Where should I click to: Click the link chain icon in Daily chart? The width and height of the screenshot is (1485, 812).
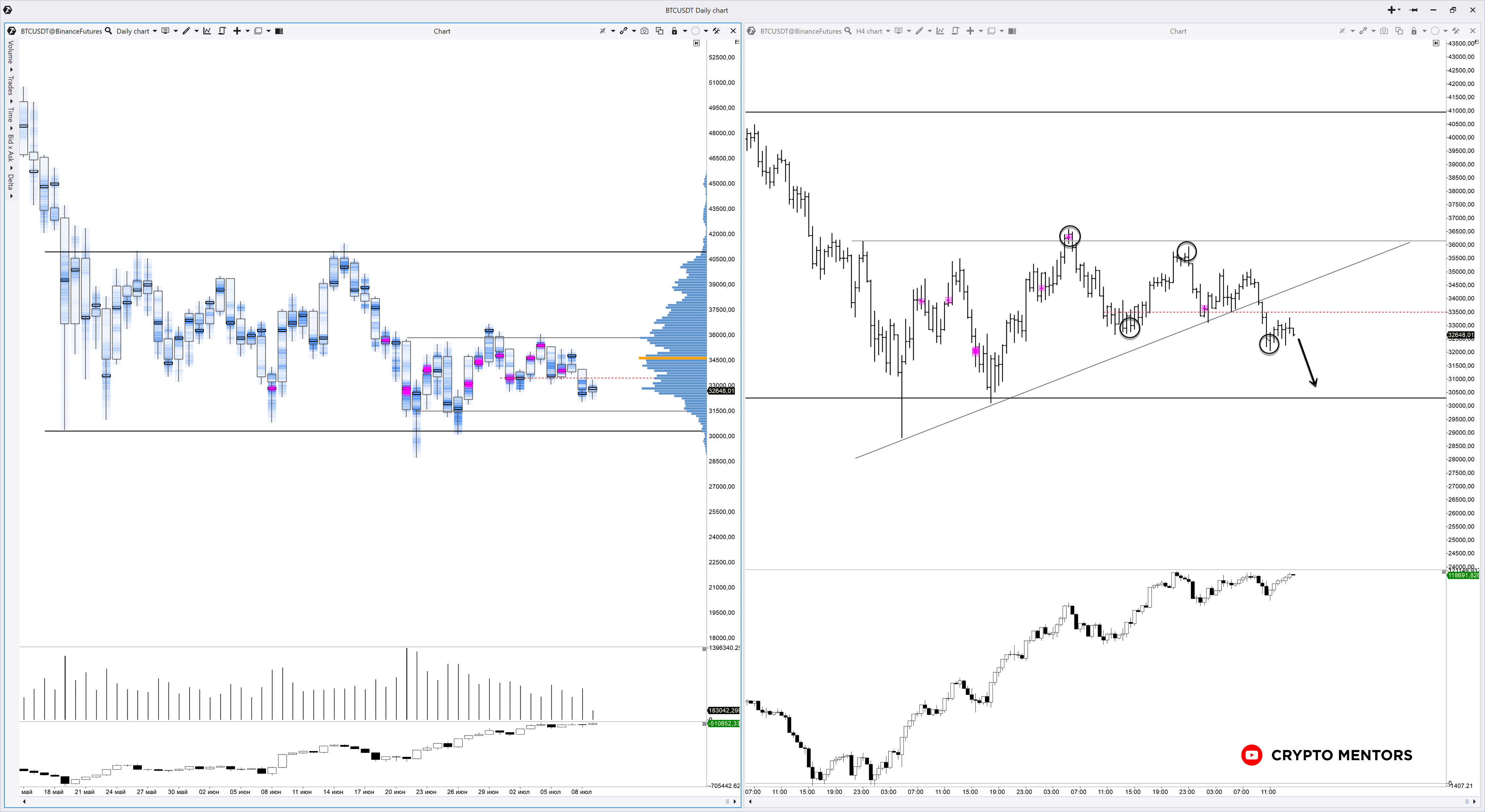pyautogui.click(x=623, y=31)
